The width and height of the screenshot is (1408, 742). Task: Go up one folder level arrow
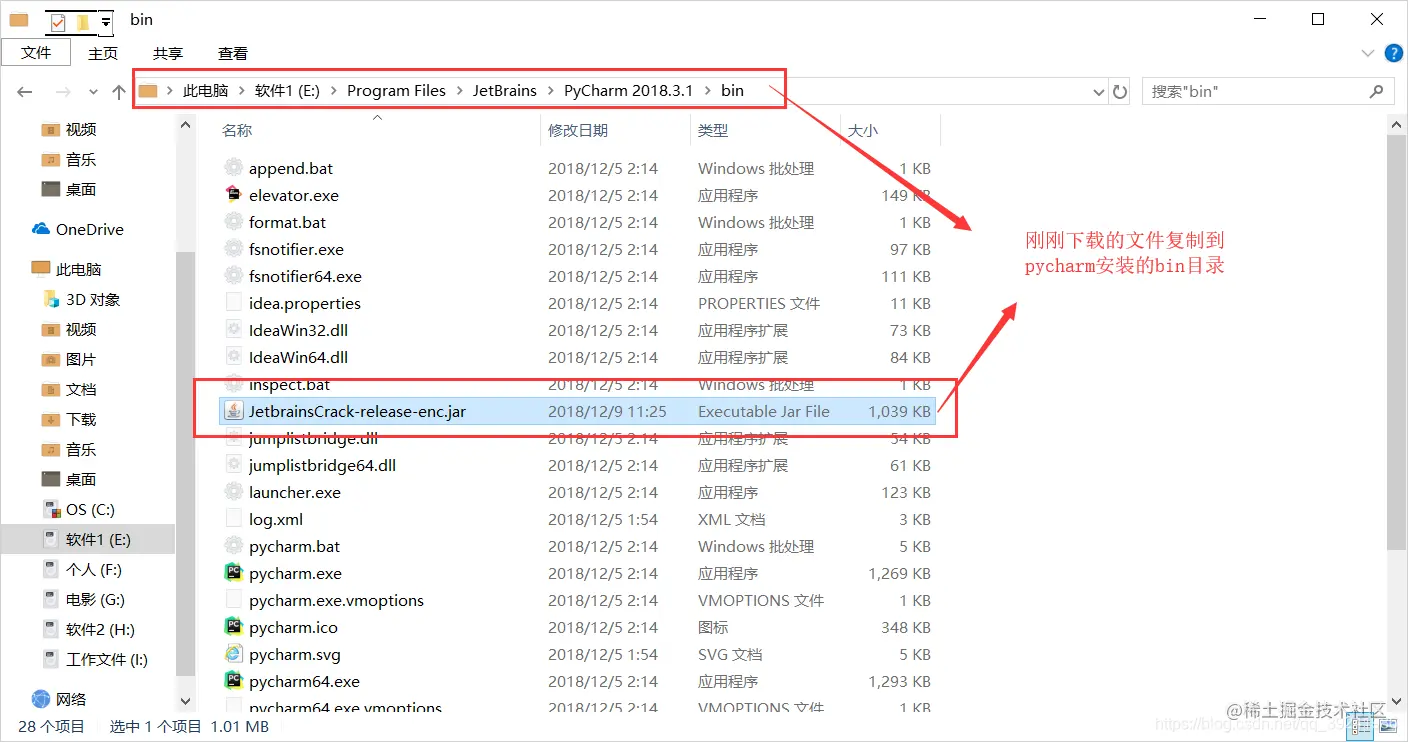tap(119, 91)
